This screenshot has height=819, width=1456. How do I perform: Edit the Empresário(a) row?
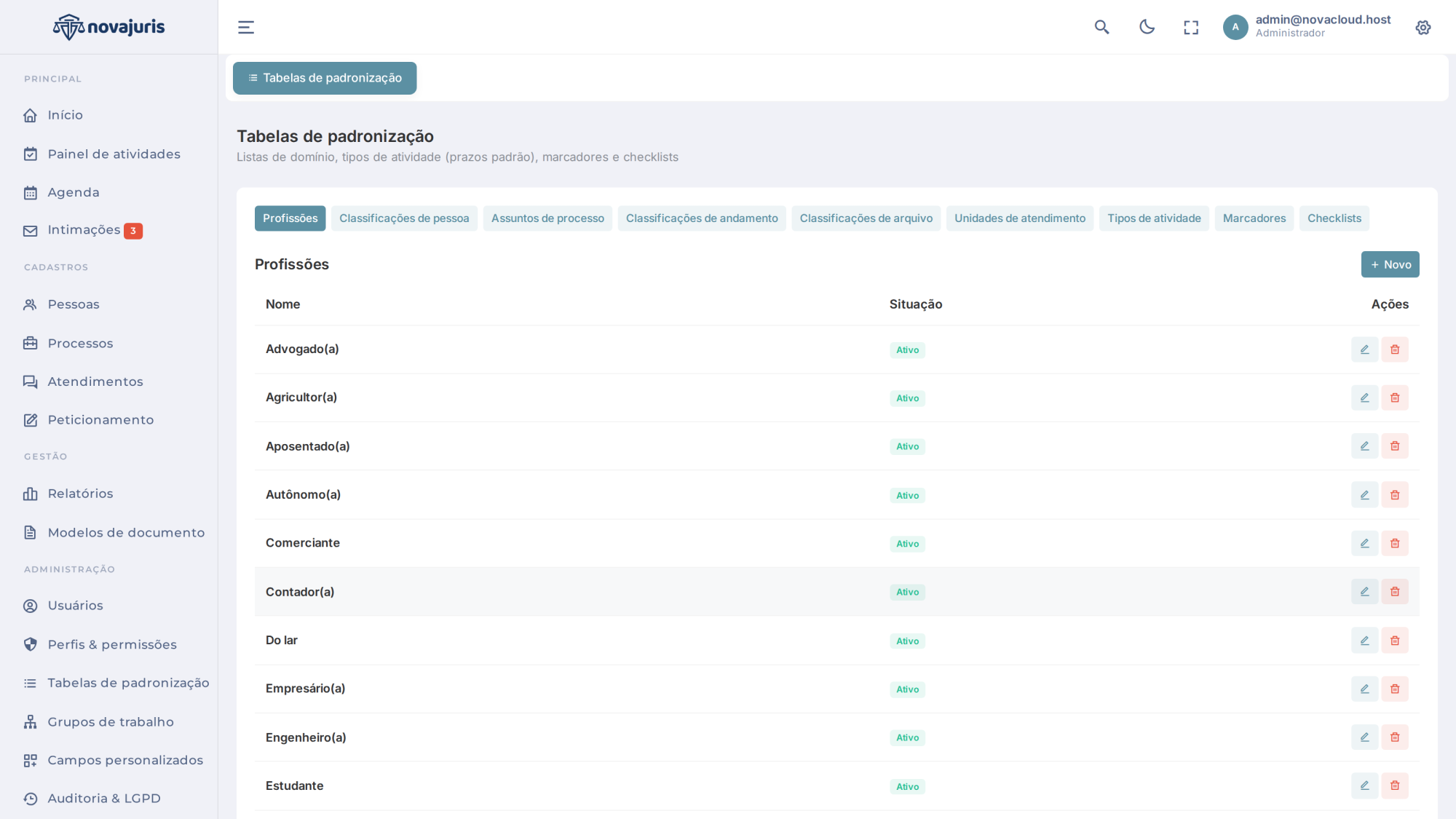coord(1365,689)
